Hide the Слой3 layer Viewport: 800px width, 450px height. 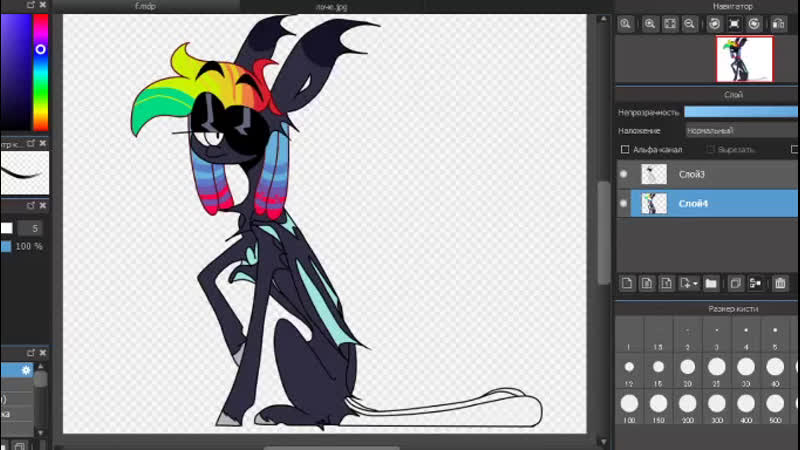click(x=624, y=174)
